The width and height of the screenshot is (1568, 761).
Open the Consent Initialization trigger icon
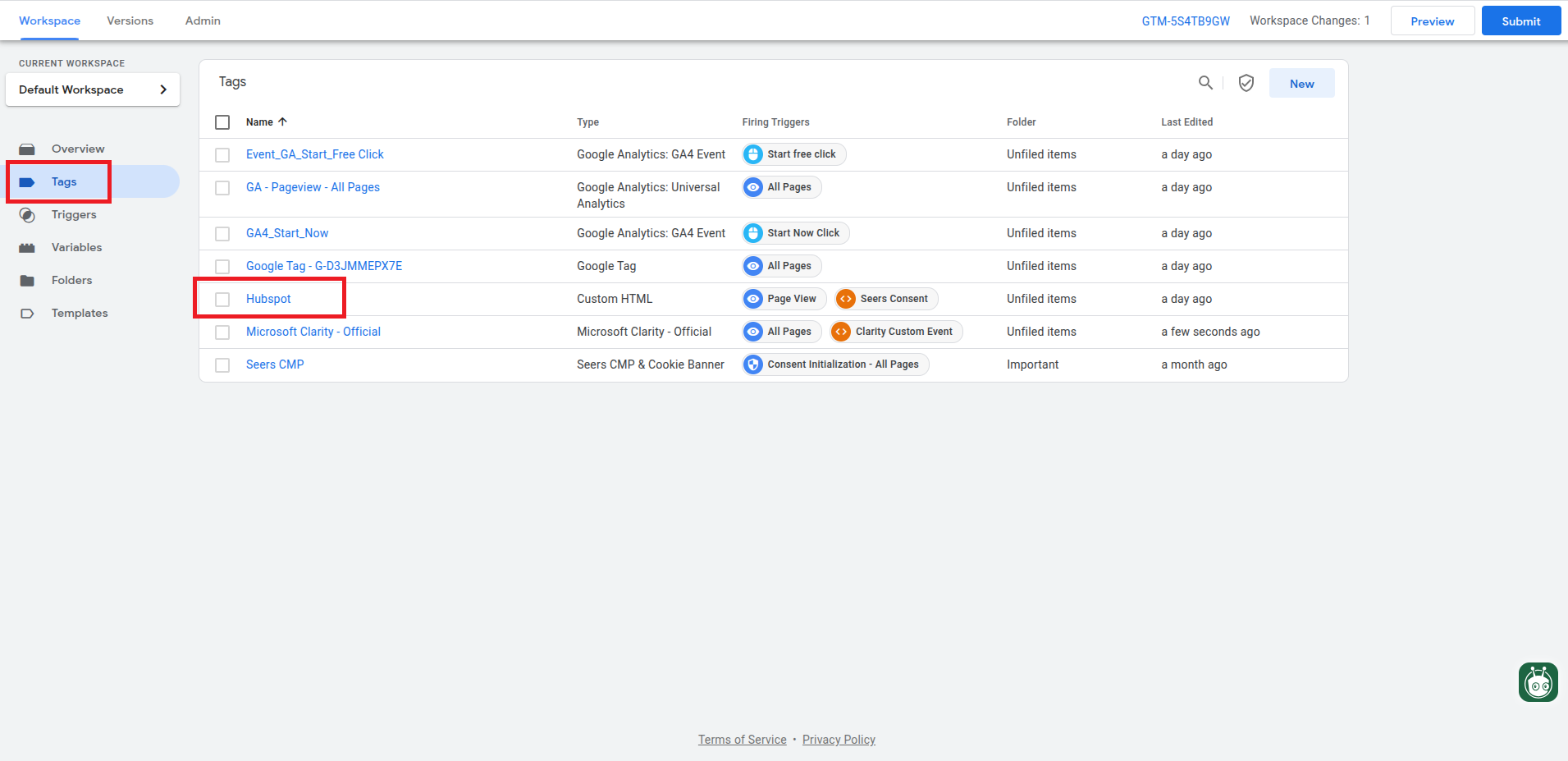(x=752, y=364)
